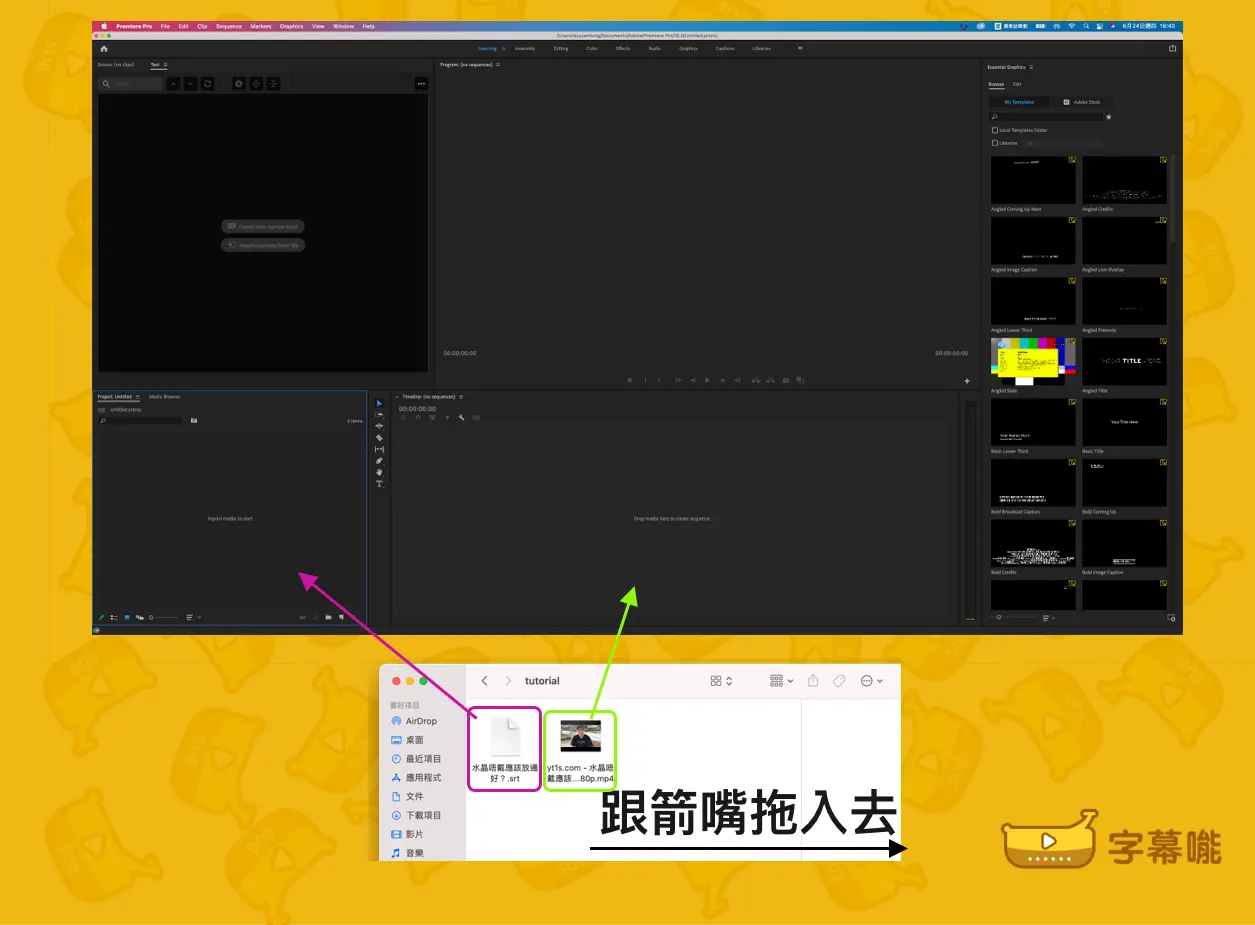Pick the Type tool
This screenshot has height=925, width=1255.
click(x=379, y=484)
